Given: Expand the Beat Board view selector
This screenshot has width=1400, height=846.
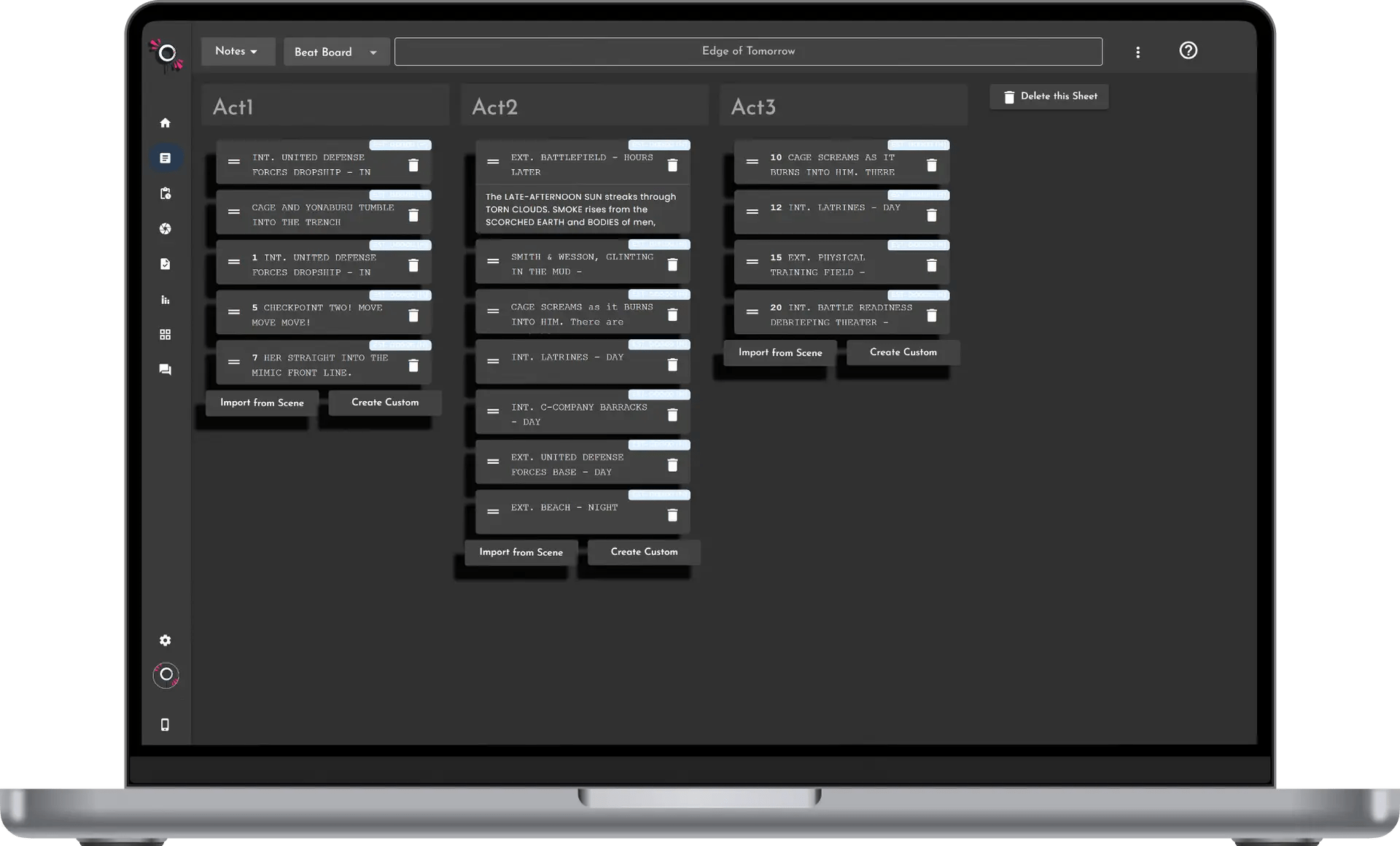Looking at the screenshot, I should (335, 52).
